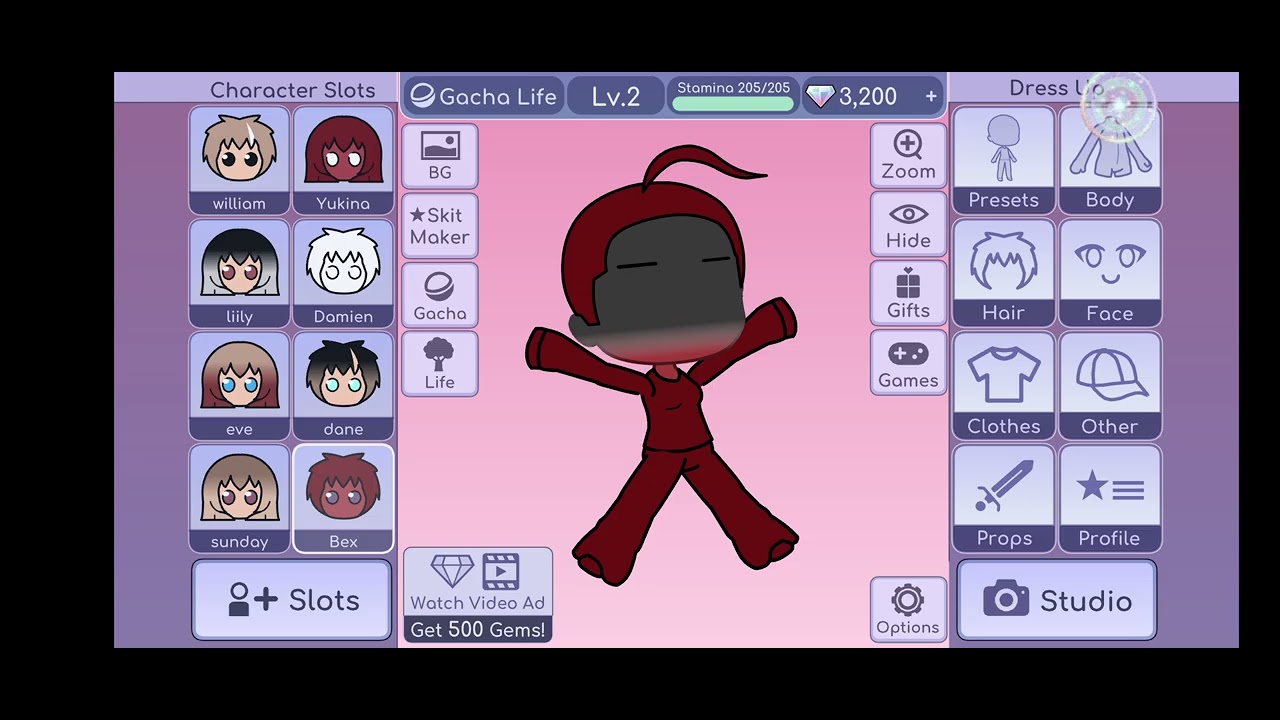1280x720 pixels.
Task: Open the Gacha menu
Action: (x=440, y=296)
